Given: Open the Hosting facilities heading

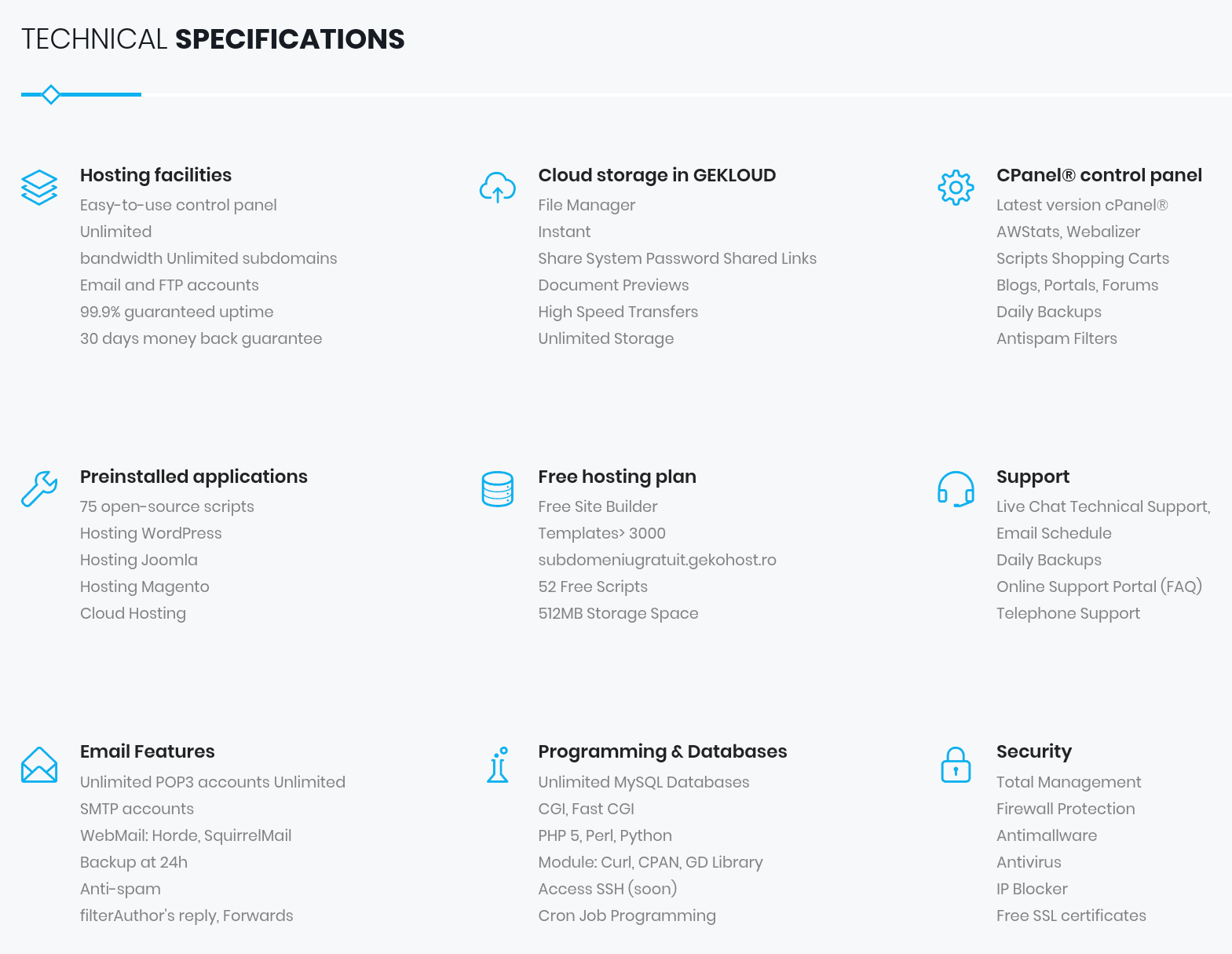Looking at the screenshot, I should [155, 175].
